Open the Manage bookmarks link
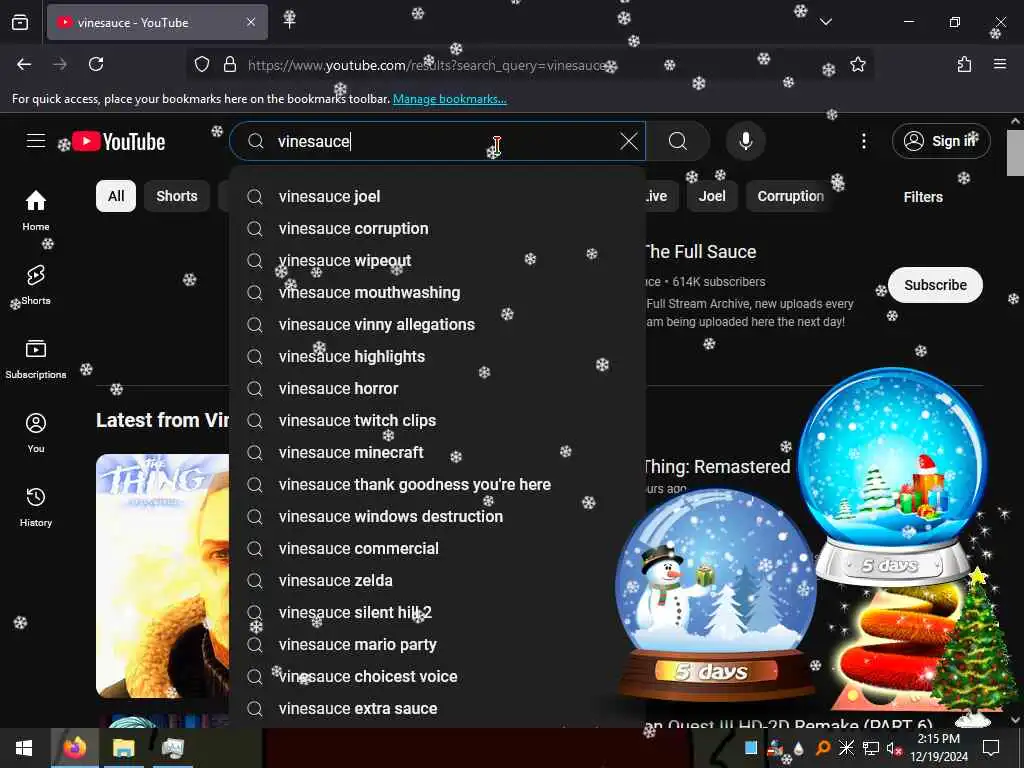The width and height of the screenshot is (1024, 768). pos(449,99)
